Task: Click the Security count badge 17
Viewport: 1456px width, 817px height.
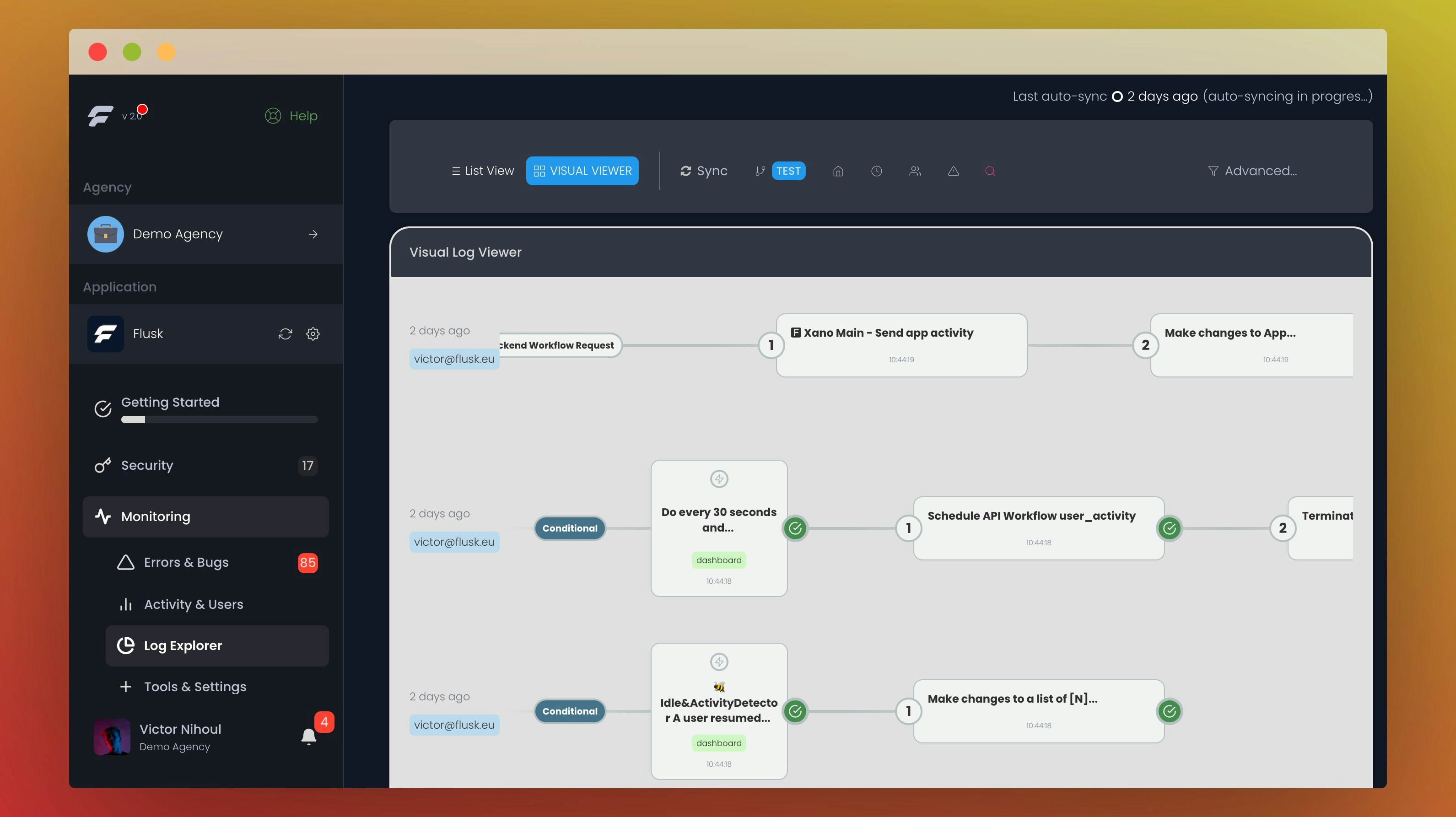Action: click(x=307, y=466)
